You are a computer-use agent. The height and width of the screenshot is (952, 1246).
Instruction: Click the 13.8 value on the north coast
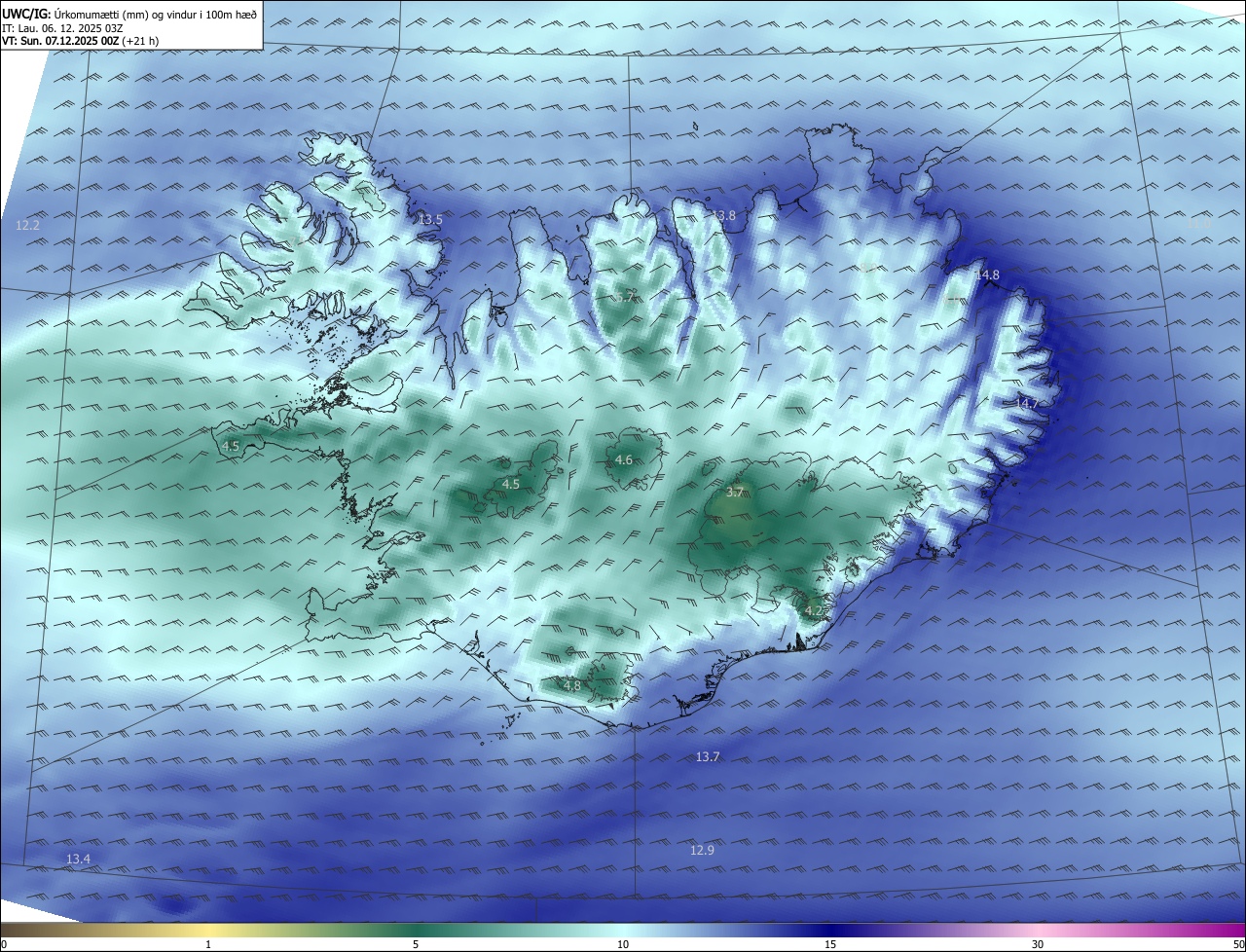[x=723, y=215]
